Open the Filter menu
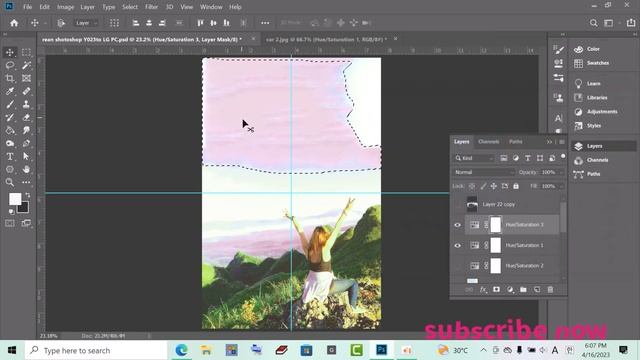The width and height of the screenshot is (640, 360). click(151, 7)
